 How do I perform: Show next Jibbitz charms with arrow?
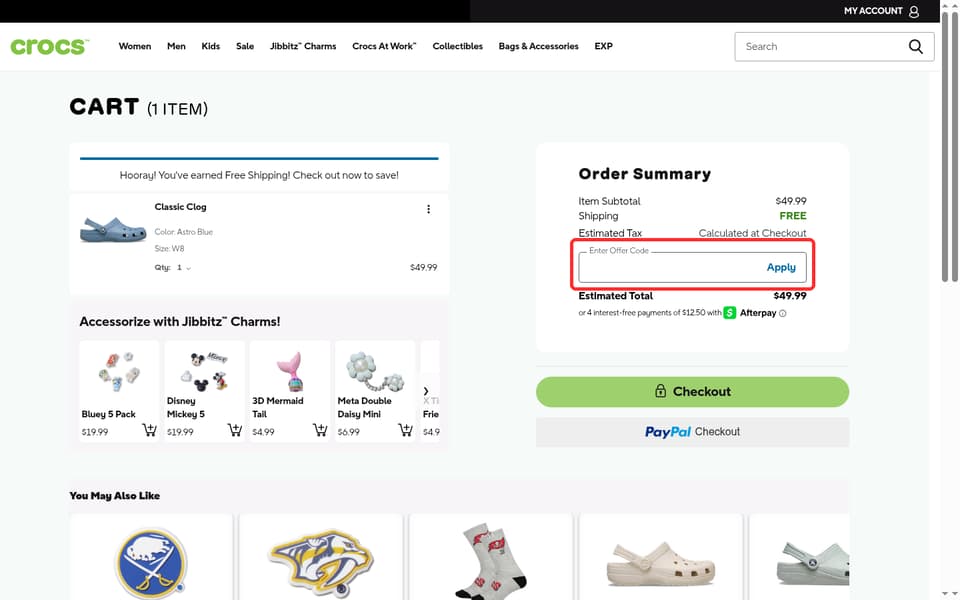(x=426, y=391)
